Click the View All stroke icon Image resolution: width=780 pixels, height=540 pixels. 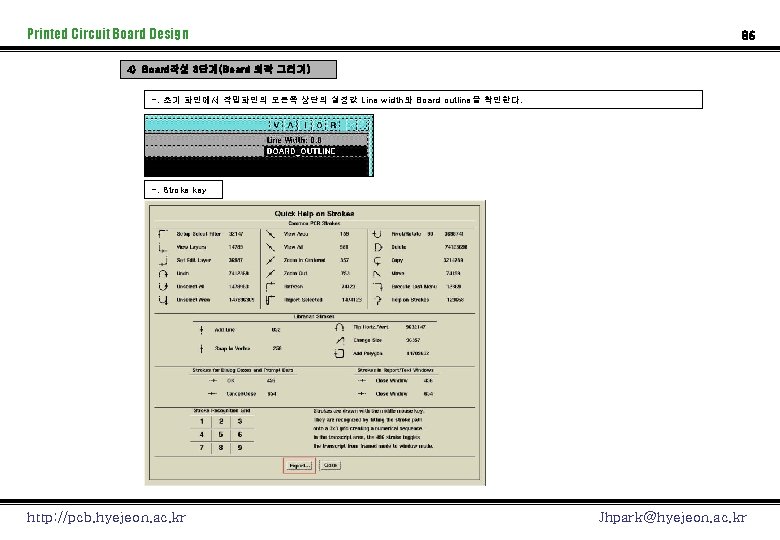coord(270,247)
